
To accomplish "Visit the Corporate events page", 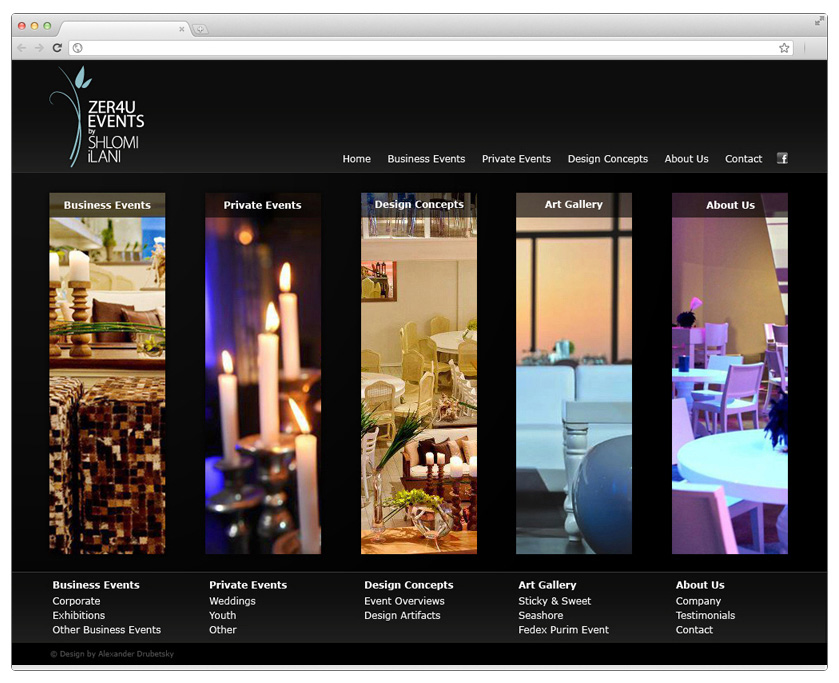I will [75, 600].
